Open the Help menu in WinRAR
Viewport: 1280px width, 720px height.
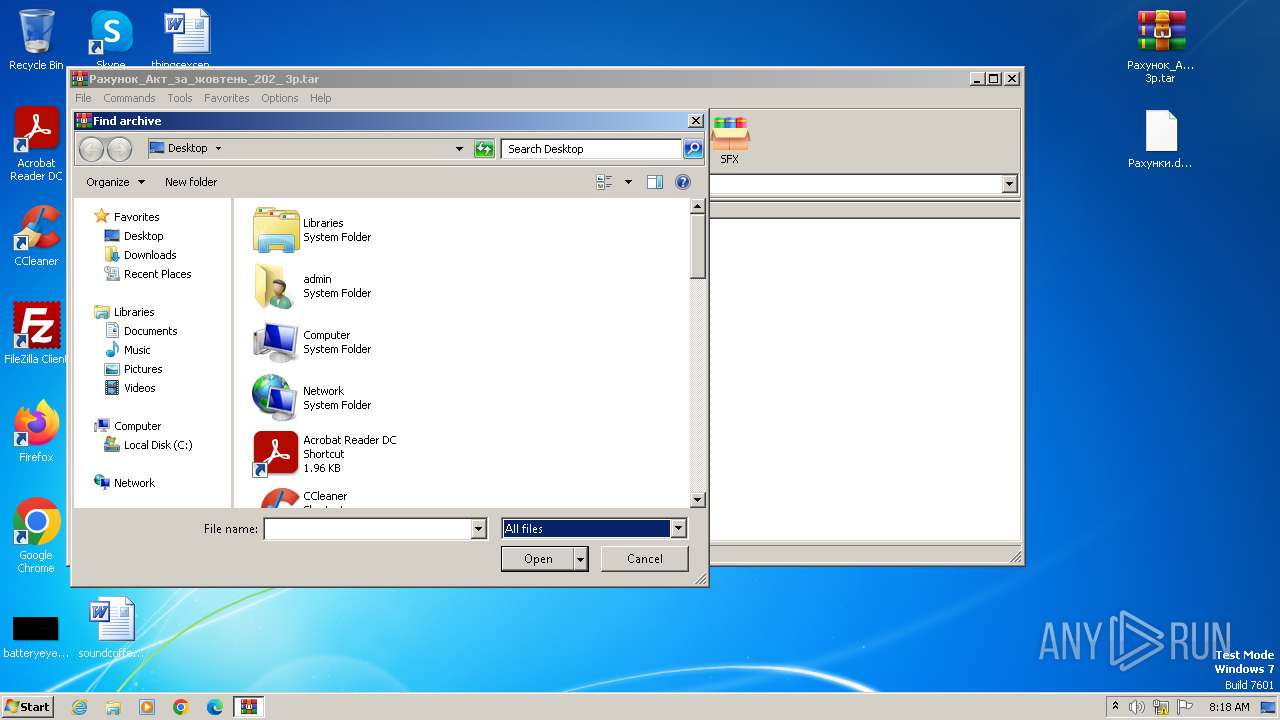pyautogui.click(x=321, y=98)
